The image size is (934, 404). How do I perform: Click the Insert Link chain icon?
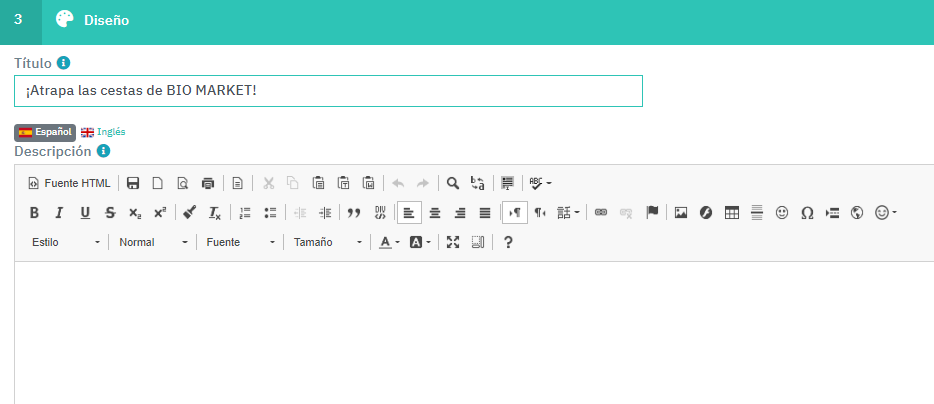click(x=601, y=213)
